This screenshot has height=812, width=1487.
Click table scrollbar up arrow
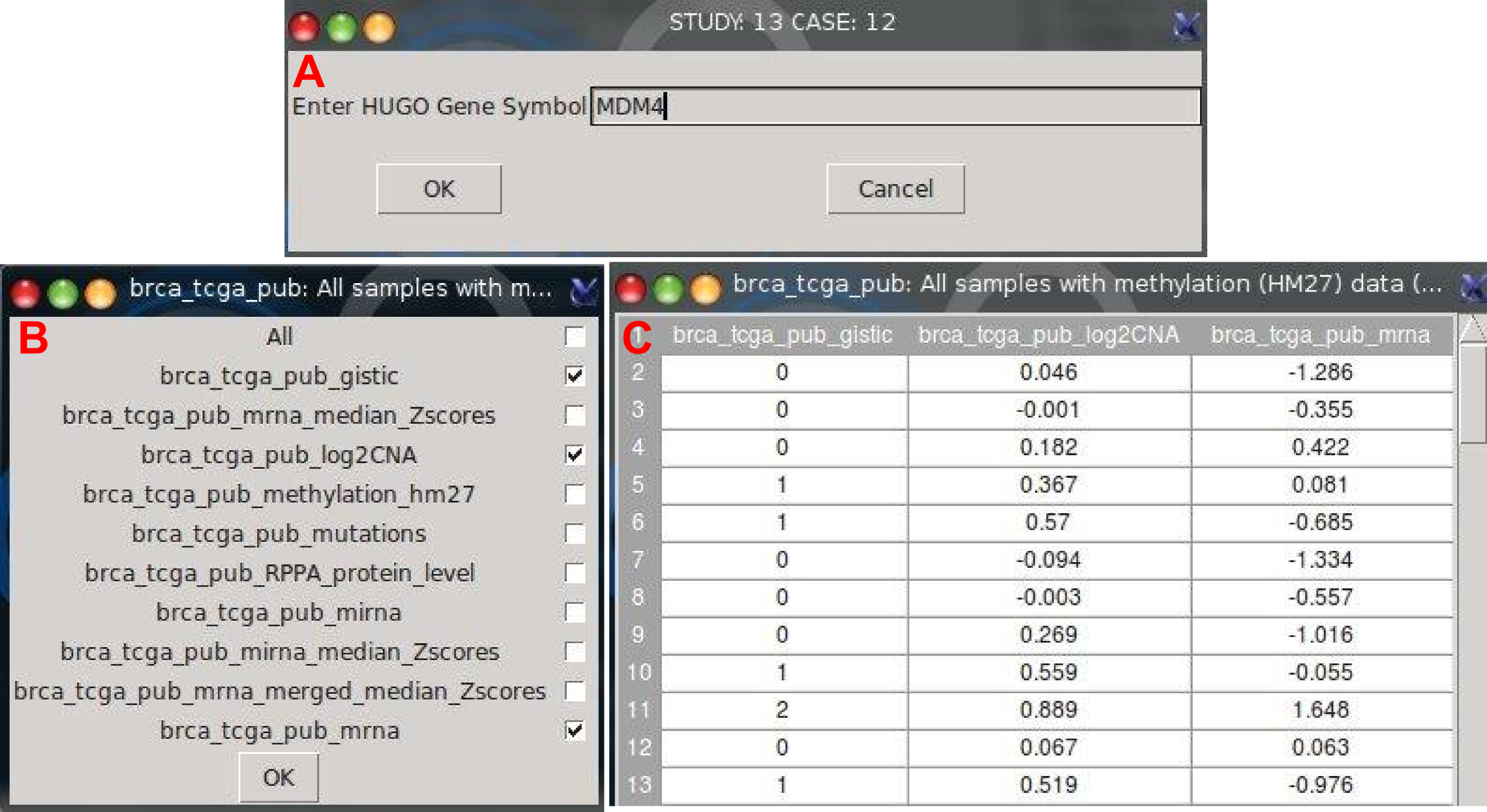[x=1473, y=330]
